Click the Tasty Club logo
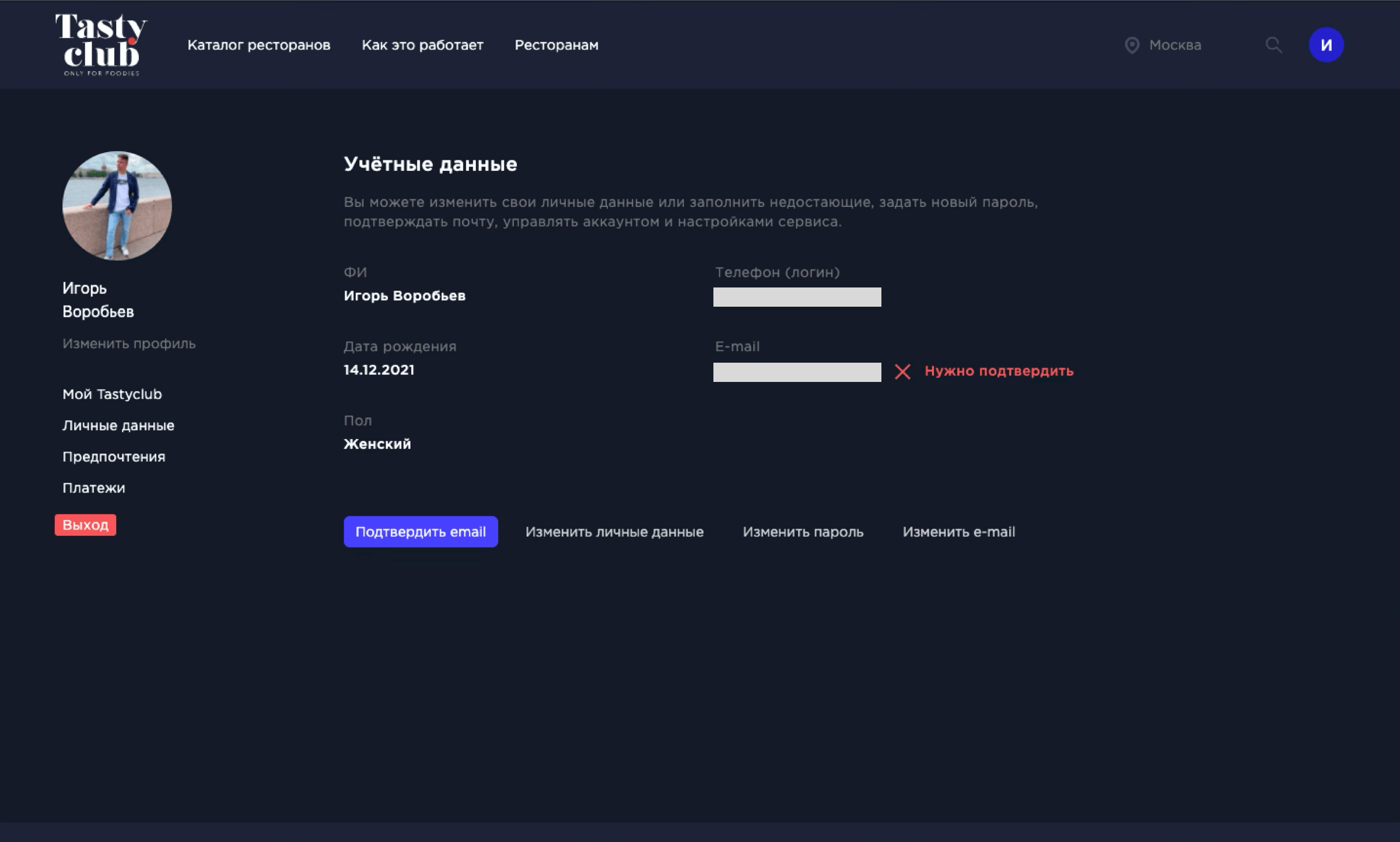 coord(101,44)
